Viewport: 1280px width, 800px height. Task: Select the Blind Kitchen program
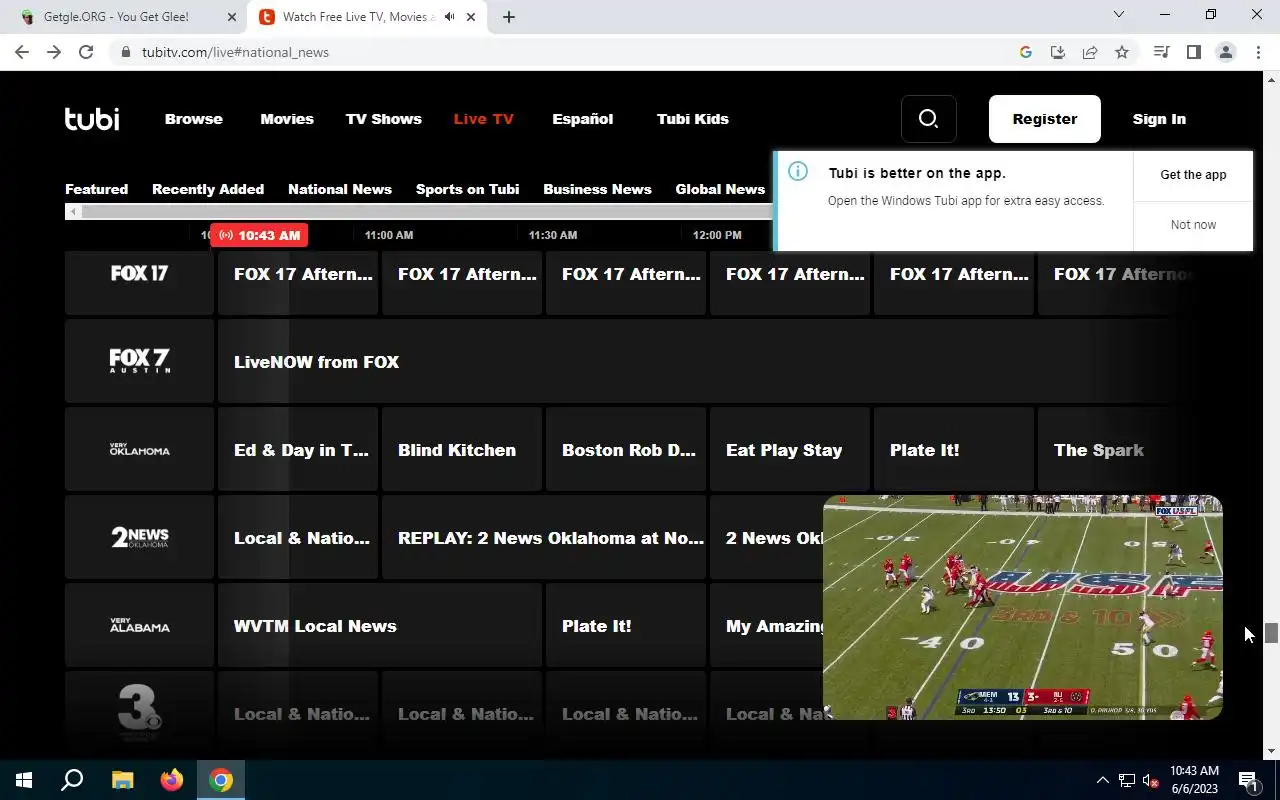tap(462, 449)
